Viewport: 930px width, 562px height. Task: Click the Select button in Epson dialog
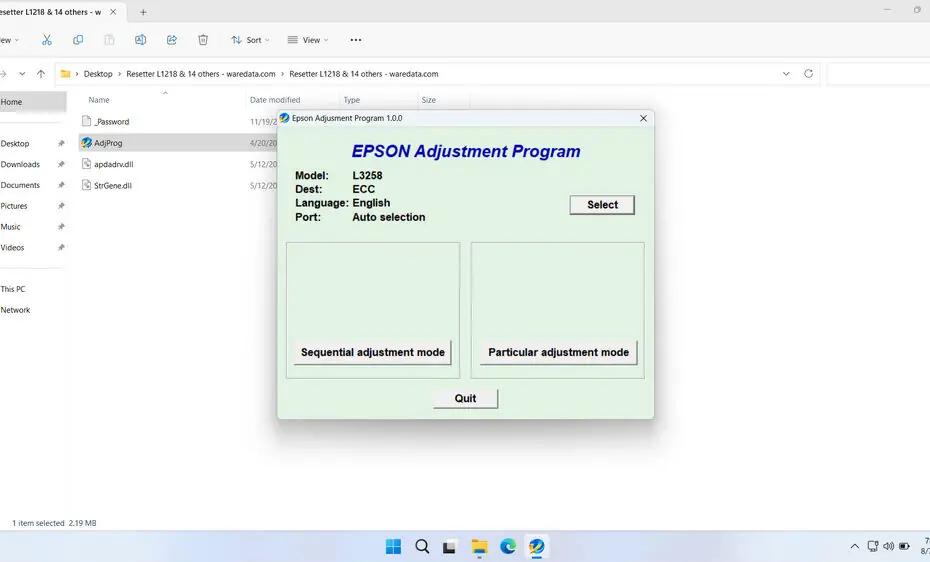(602, 205)
